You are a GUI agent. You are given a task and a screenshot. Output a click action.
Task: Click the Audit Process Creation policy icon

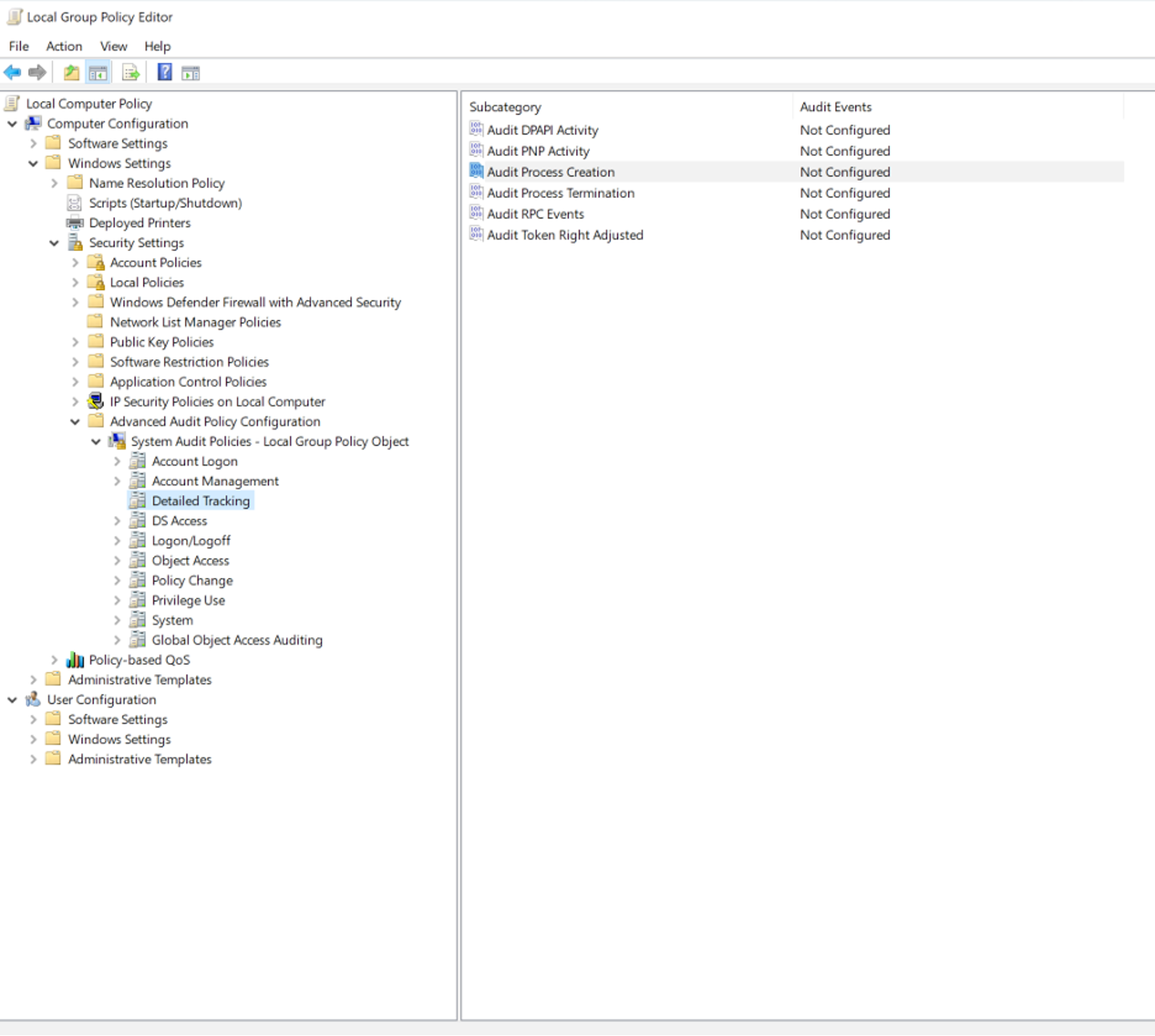point(477,170)
